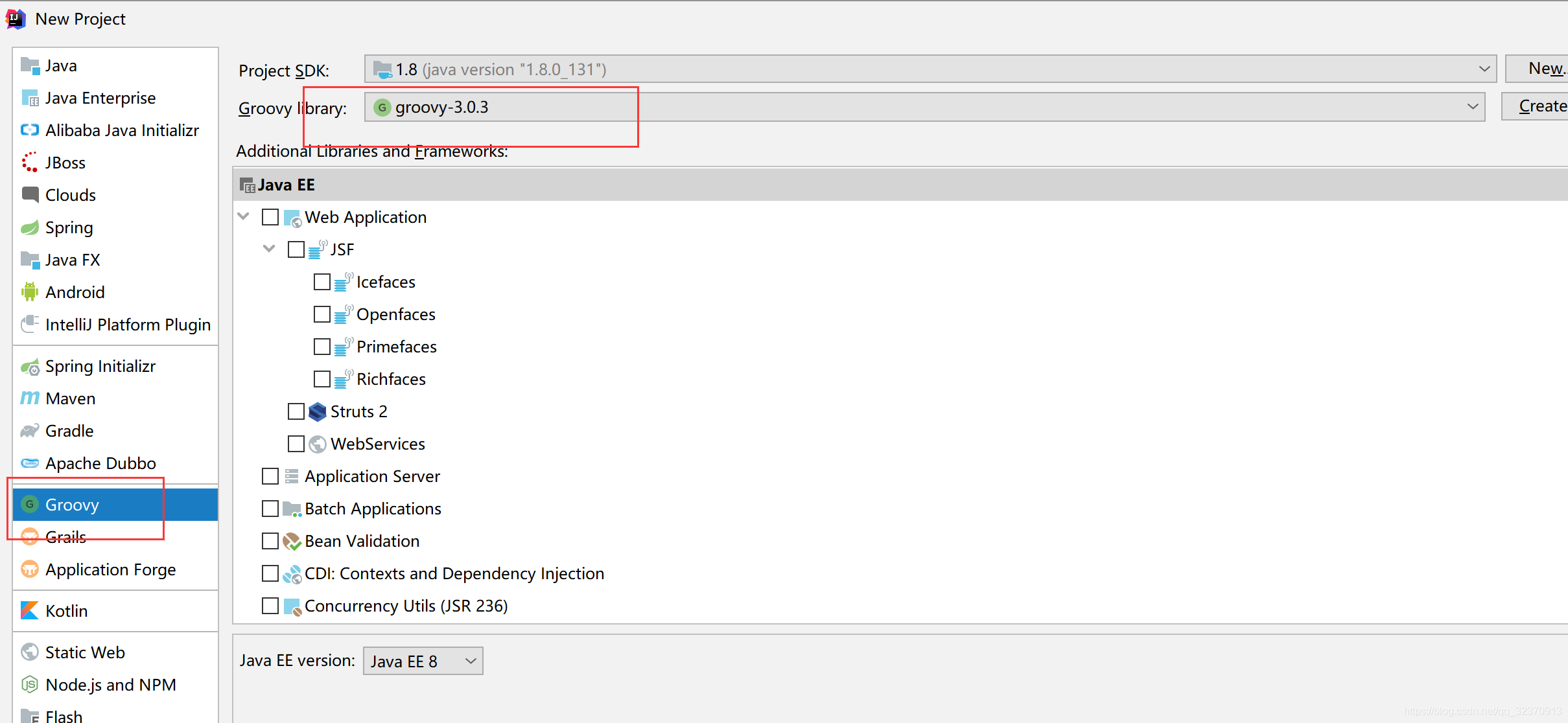Click the Kotlin logo icon
This screenshot has height=723, width=1568.
click(x=30, y=610)
